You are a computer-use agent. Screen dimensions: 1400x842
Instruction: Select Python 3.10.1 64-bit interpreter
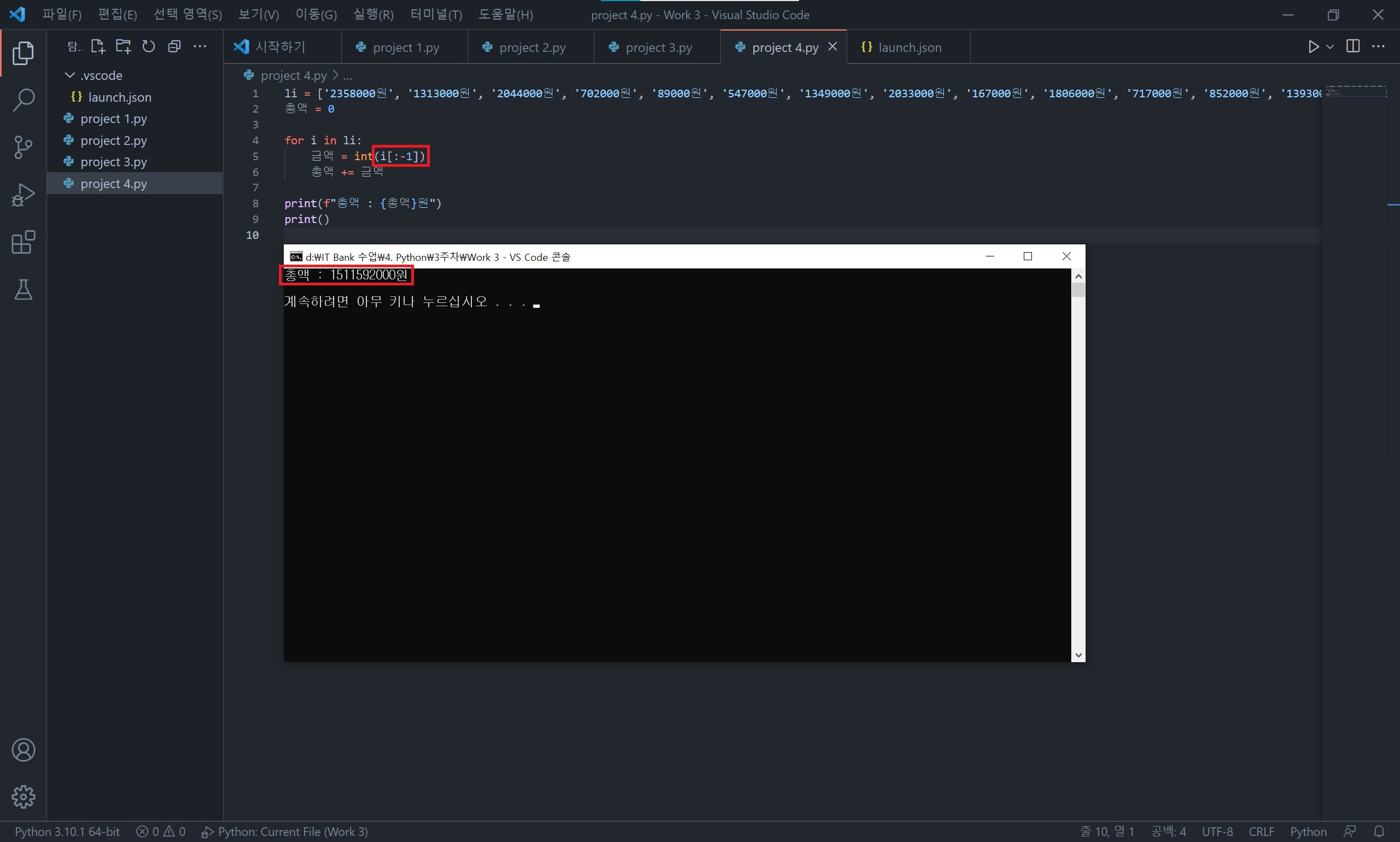pos(67,832)
